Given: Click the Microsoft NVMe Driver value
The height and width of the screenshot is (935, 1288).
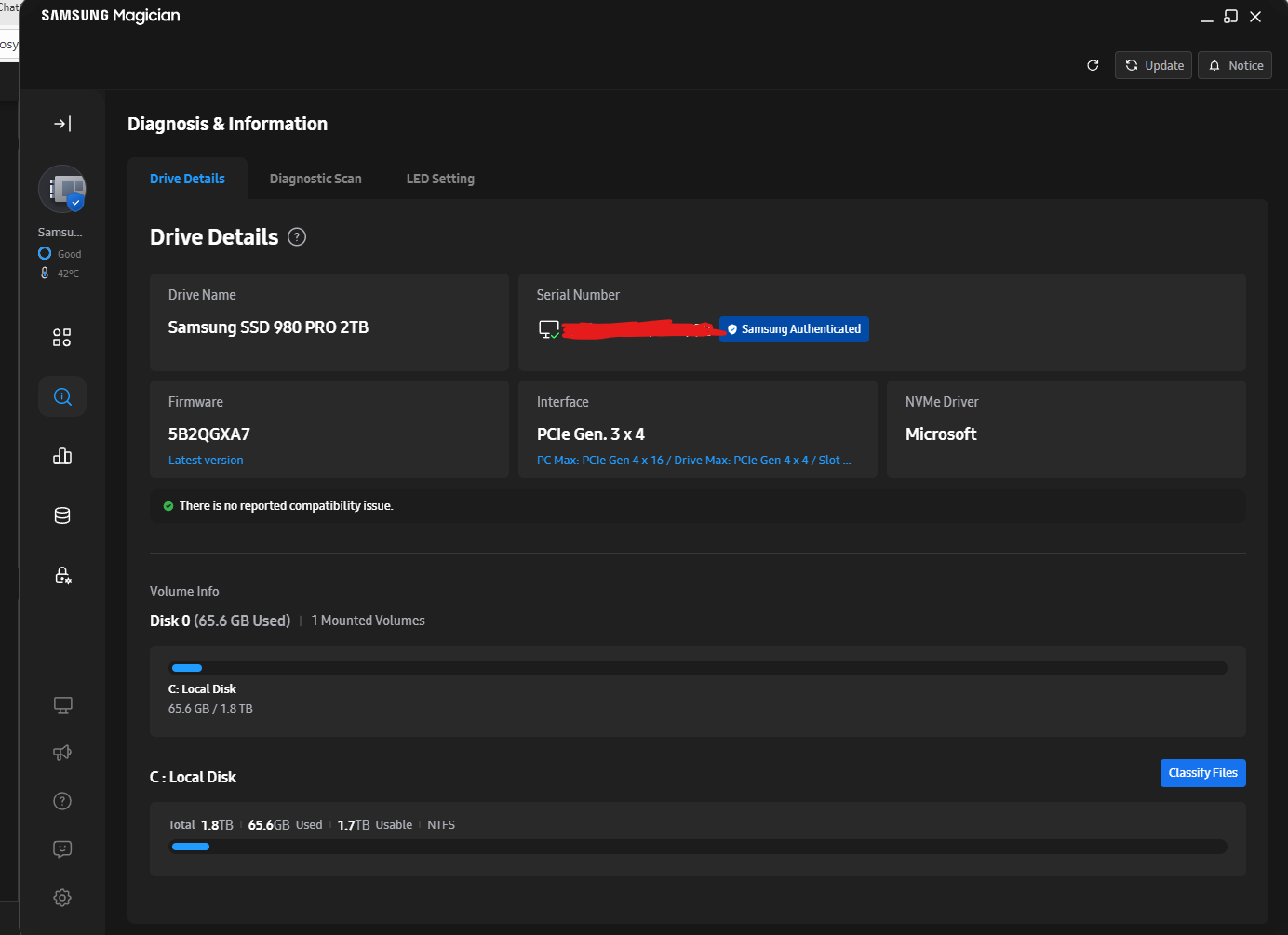Looking at the screenshot, I should pos(941,434).
